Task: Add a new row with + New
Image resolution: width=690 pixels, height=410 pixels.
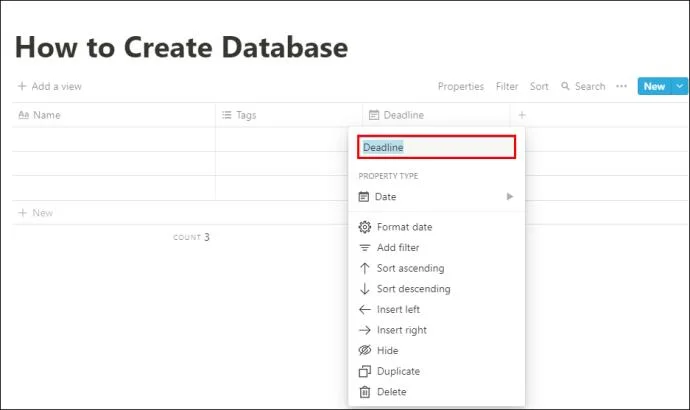Action: (36, 213)
